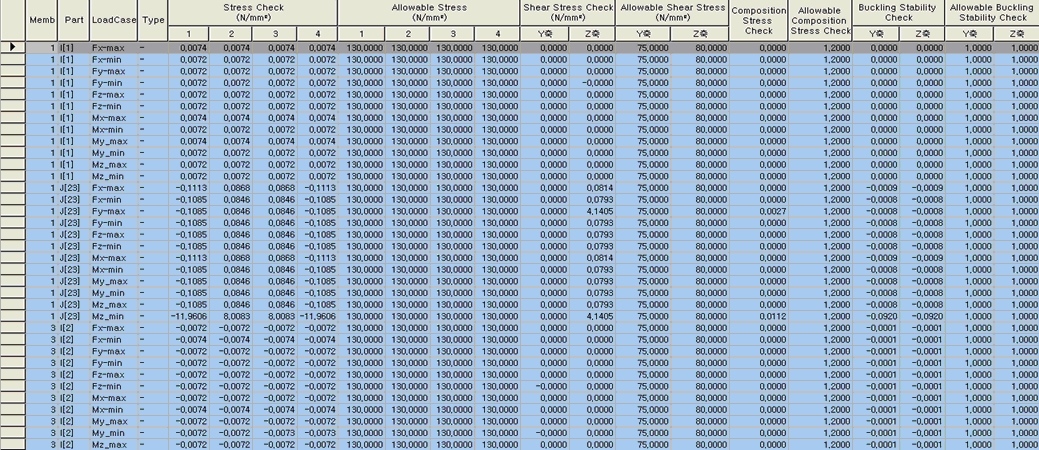The height and width of the screenshot is (450, 1039).
Task: Select the Stress Check group header
Action: [x=252, y=12]
